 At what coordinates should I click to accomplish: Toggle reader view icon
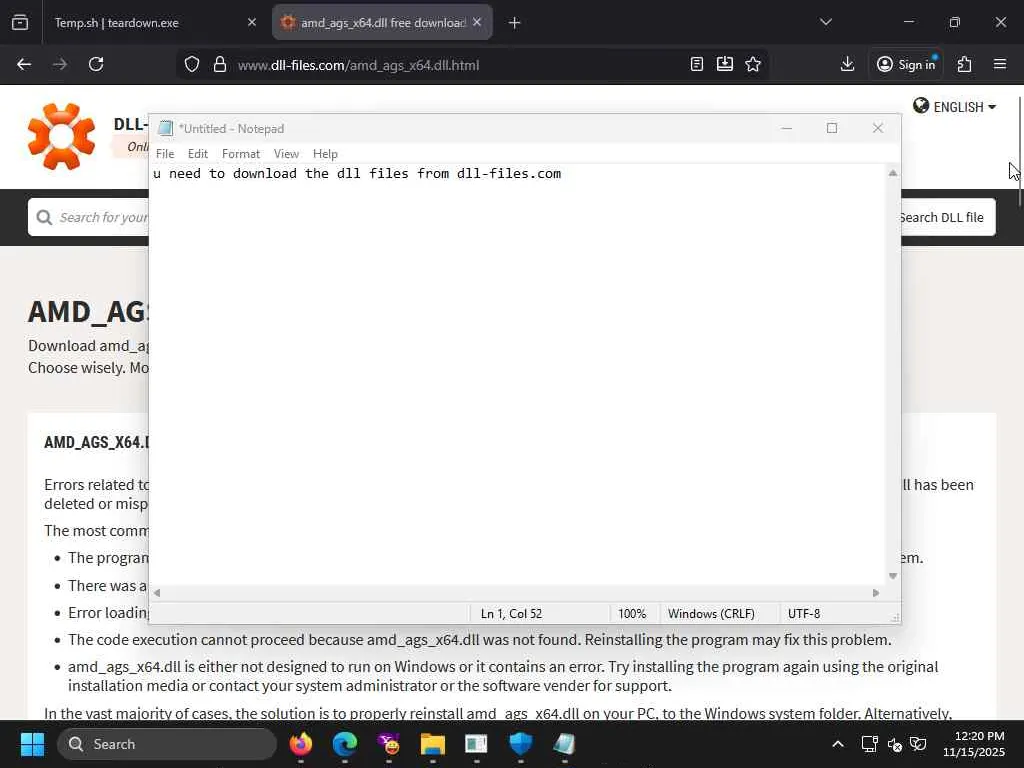(697, 64)
